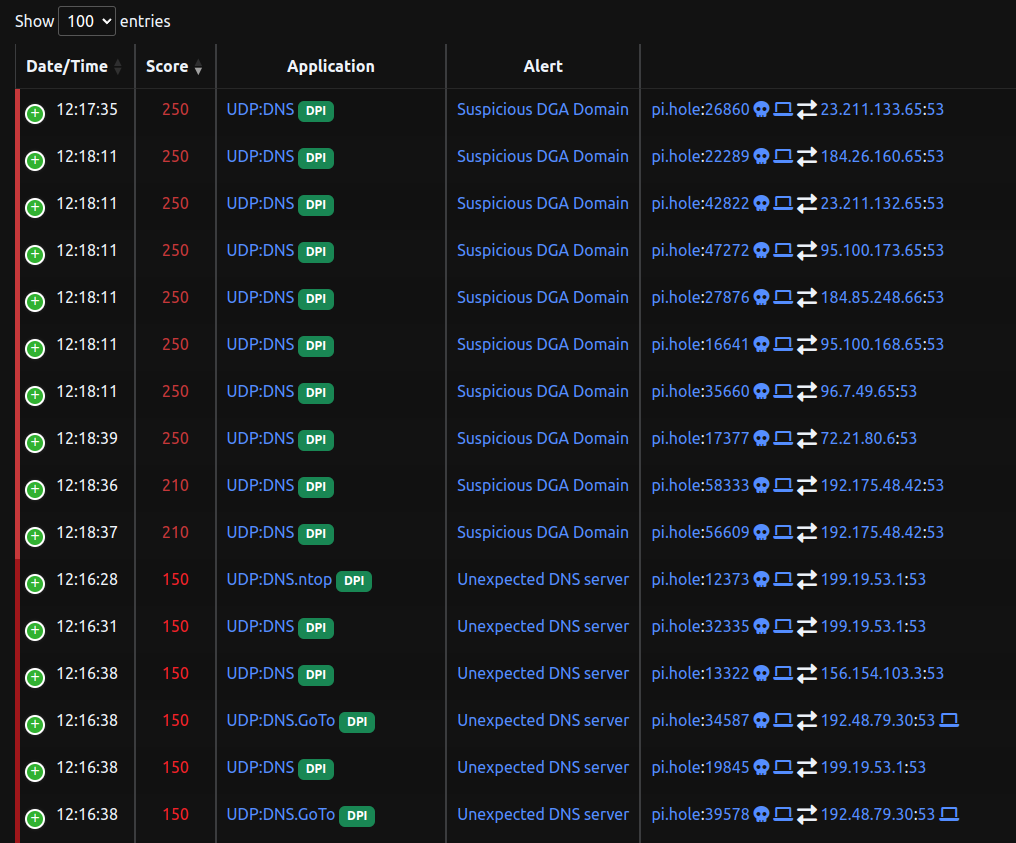Expand the pi.hole:22289 row plus icon
1016x843 pixels.
click(x=35, y=161)
